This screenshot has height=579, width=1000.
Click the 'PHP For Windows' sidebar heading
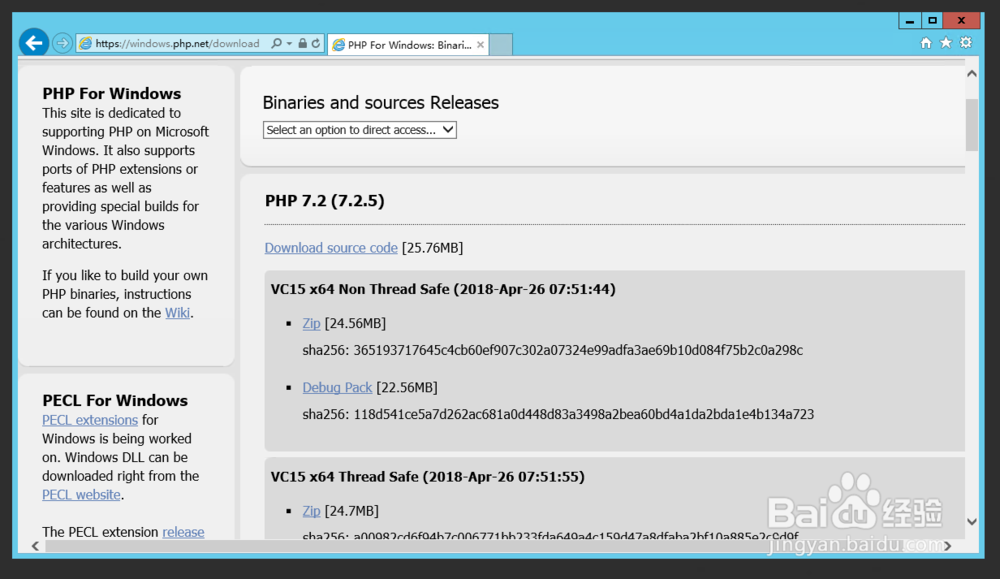click(x=112, y=93)
